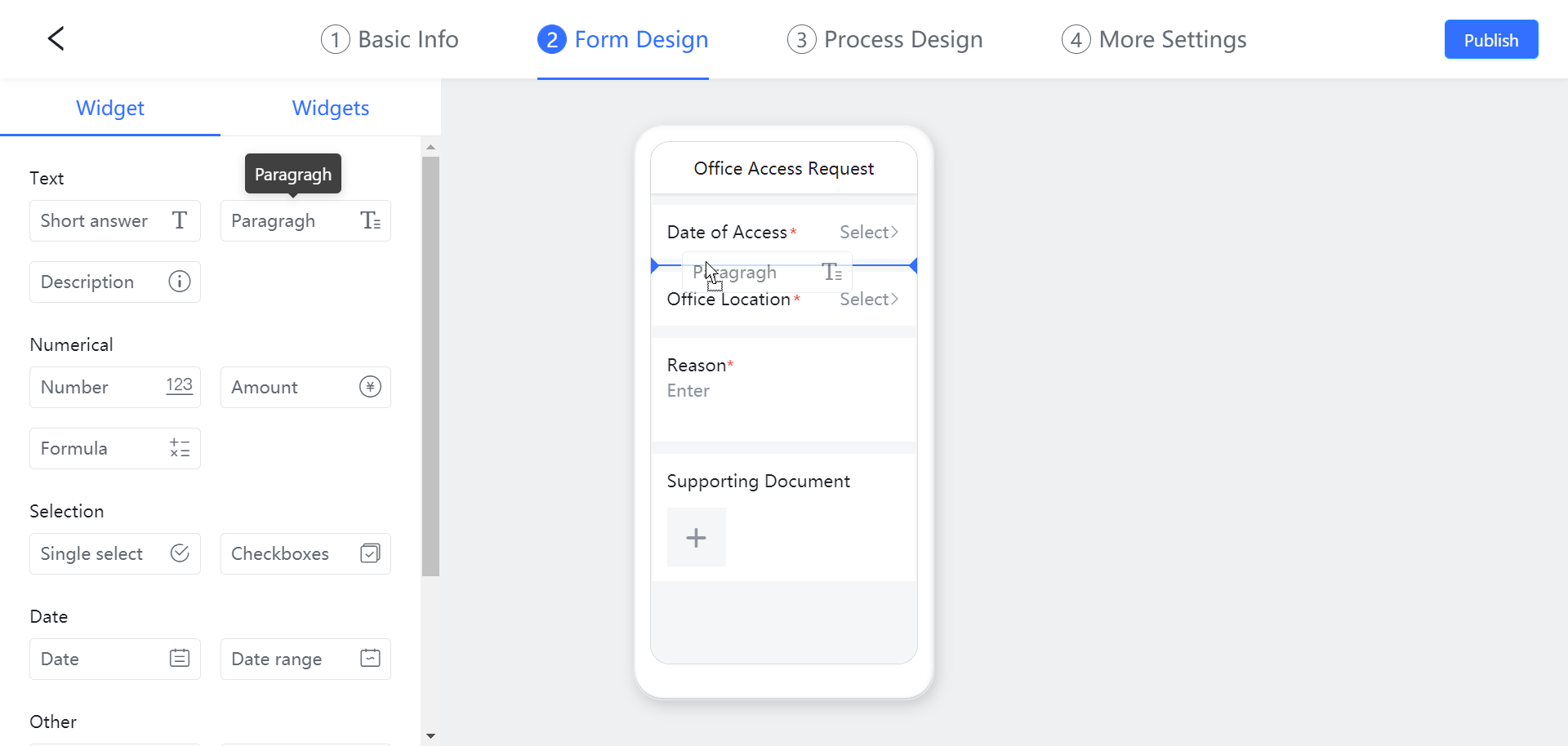Viewport: 1568px width, 746px height.
Task: Click the Paragragh widget's formatting icon
Action: point(369,220)
